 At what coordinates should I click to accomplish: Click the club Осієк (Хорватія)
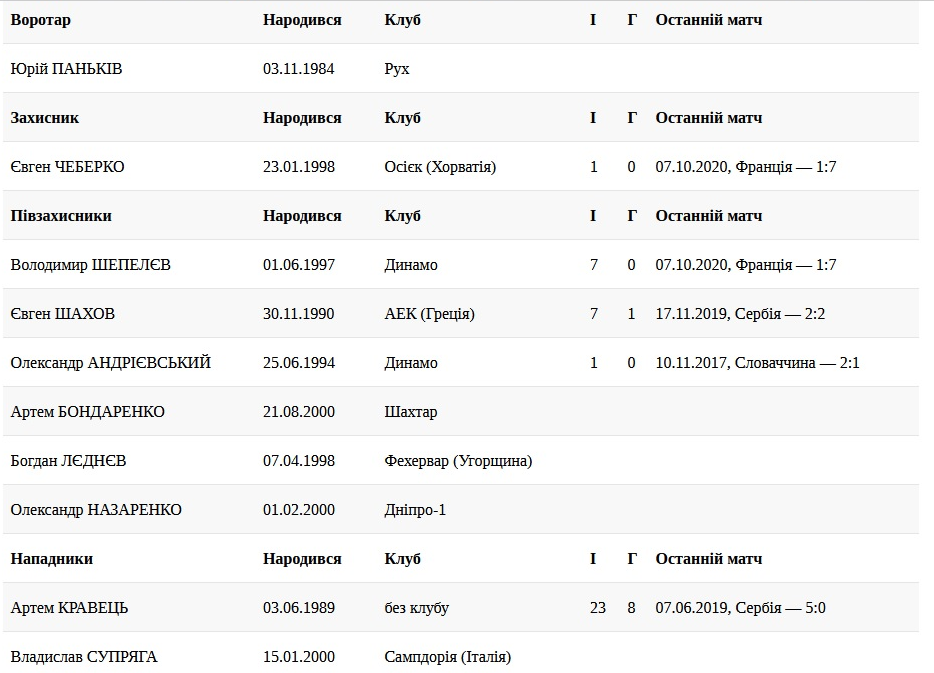(439, 167)
